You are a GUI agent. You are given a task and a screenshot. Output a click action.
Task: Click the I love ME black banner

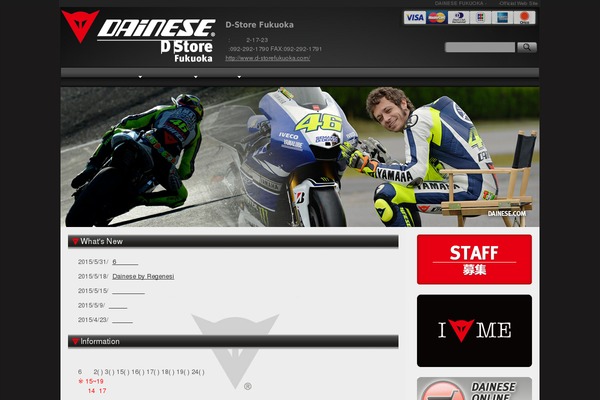coord(474,331)
